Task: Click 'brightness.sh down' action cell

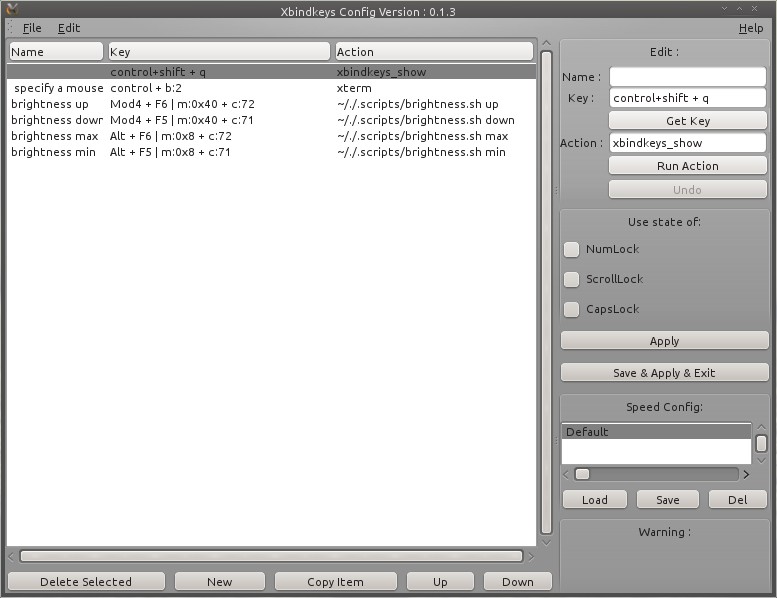Action: tap(426, 120)
